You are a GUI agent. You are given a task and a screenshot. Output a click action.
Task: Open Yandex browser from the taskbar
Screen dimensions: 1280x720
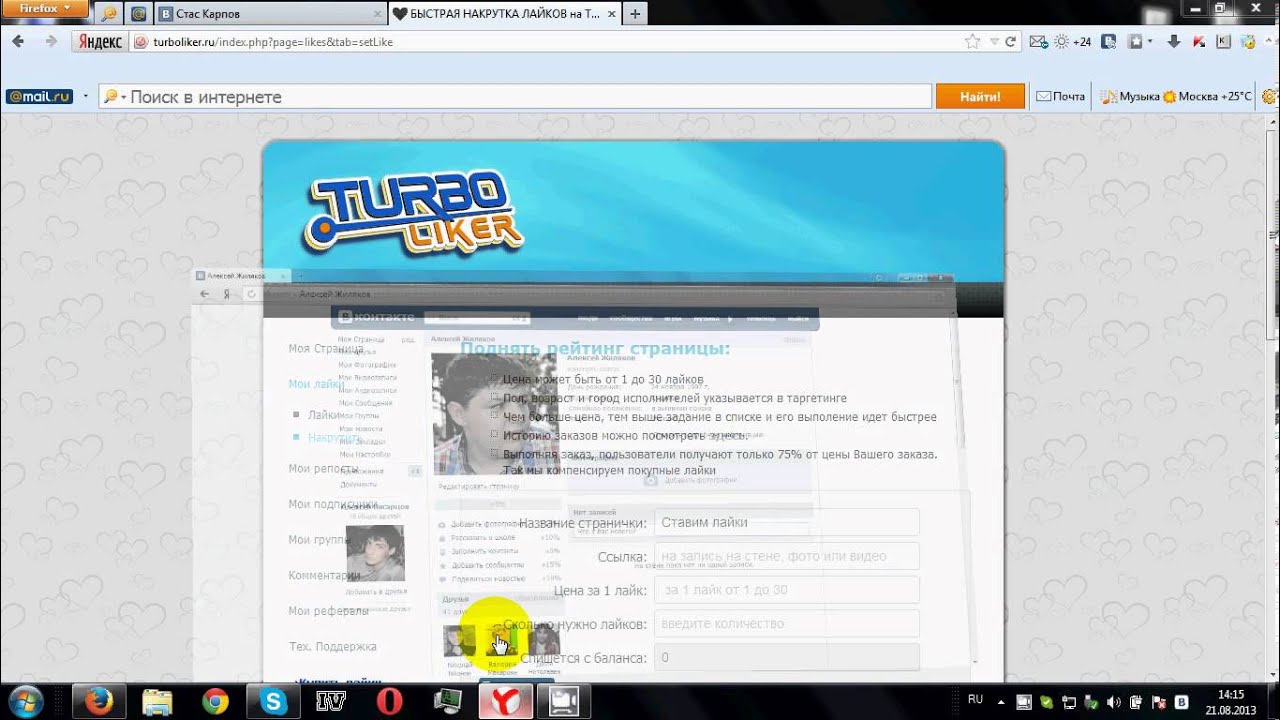[x=505, y=701]
